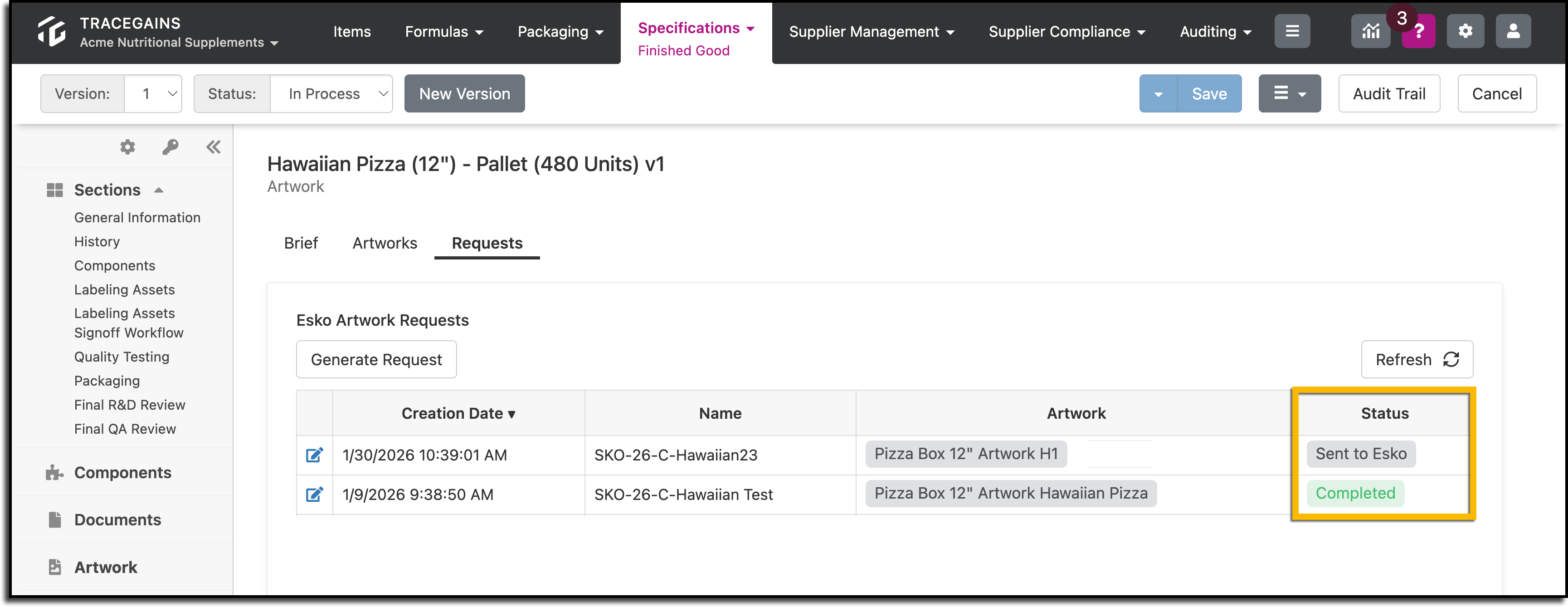Screen dimensions: 1568x607
Task: Switch to the Brief tab
Action: click(301, 244)
